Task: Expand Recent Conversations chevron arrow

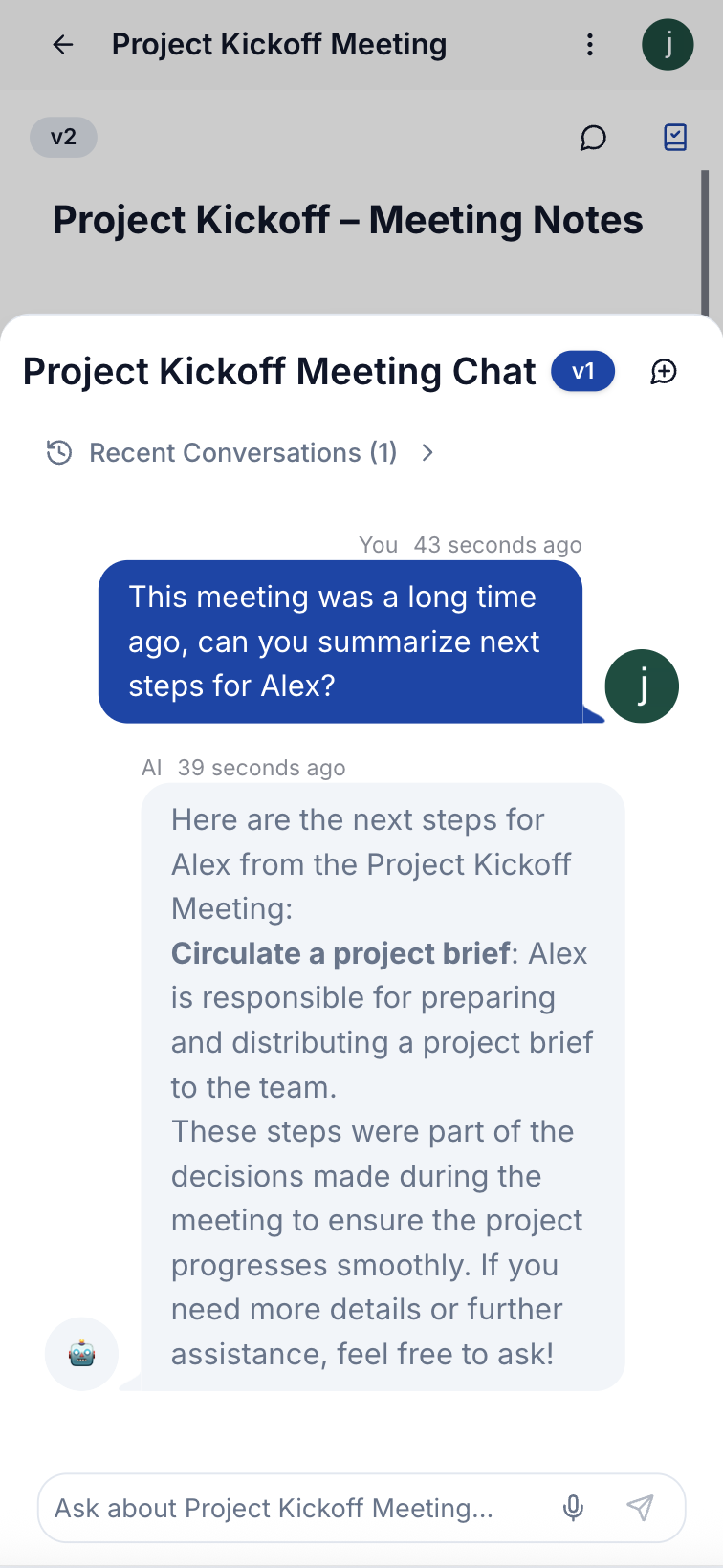Action: click(x=427, y=452)
